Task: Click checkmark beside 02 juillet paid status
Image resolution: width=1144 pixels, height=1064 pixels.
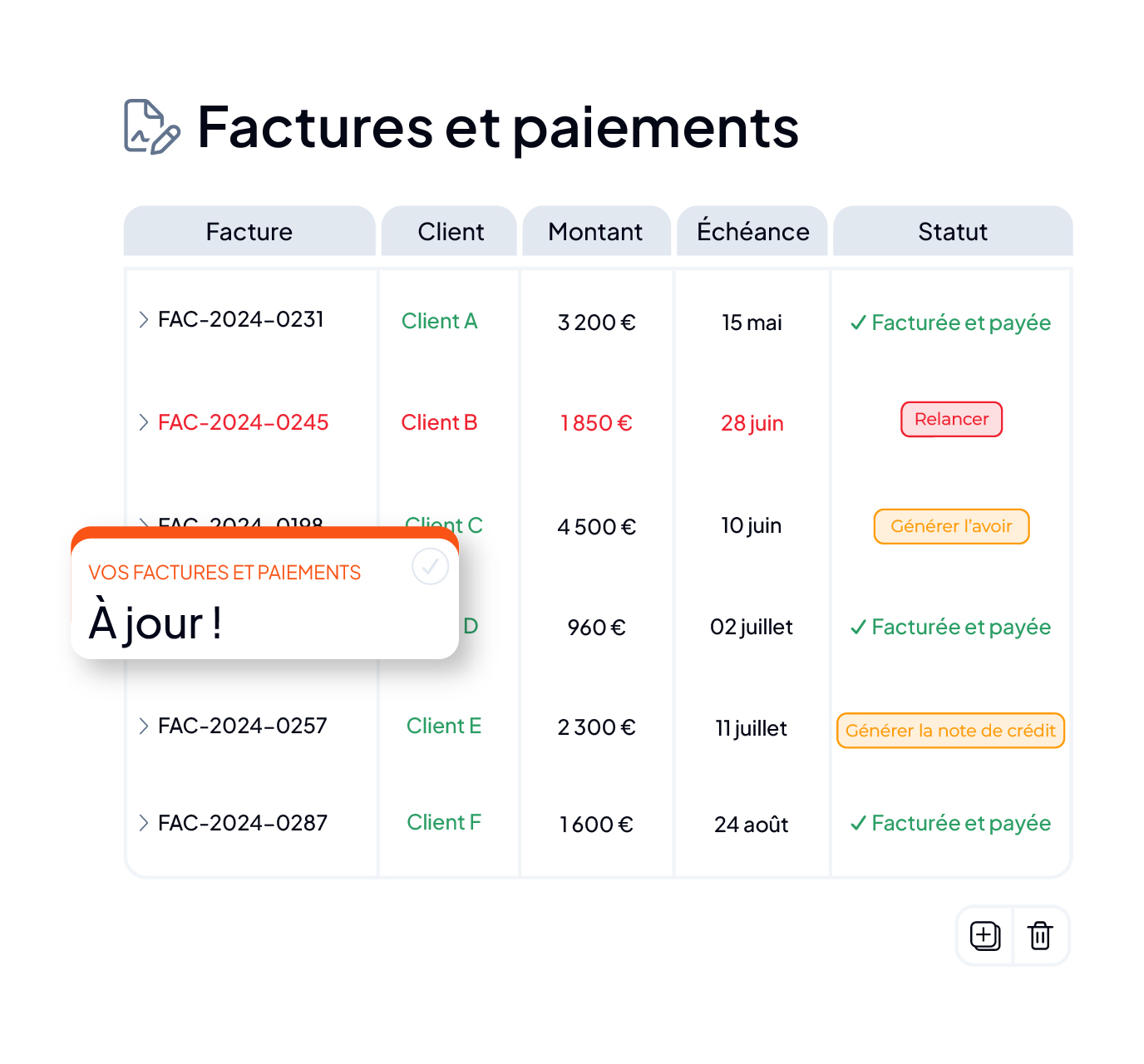Action: click(x=859, y=627)
